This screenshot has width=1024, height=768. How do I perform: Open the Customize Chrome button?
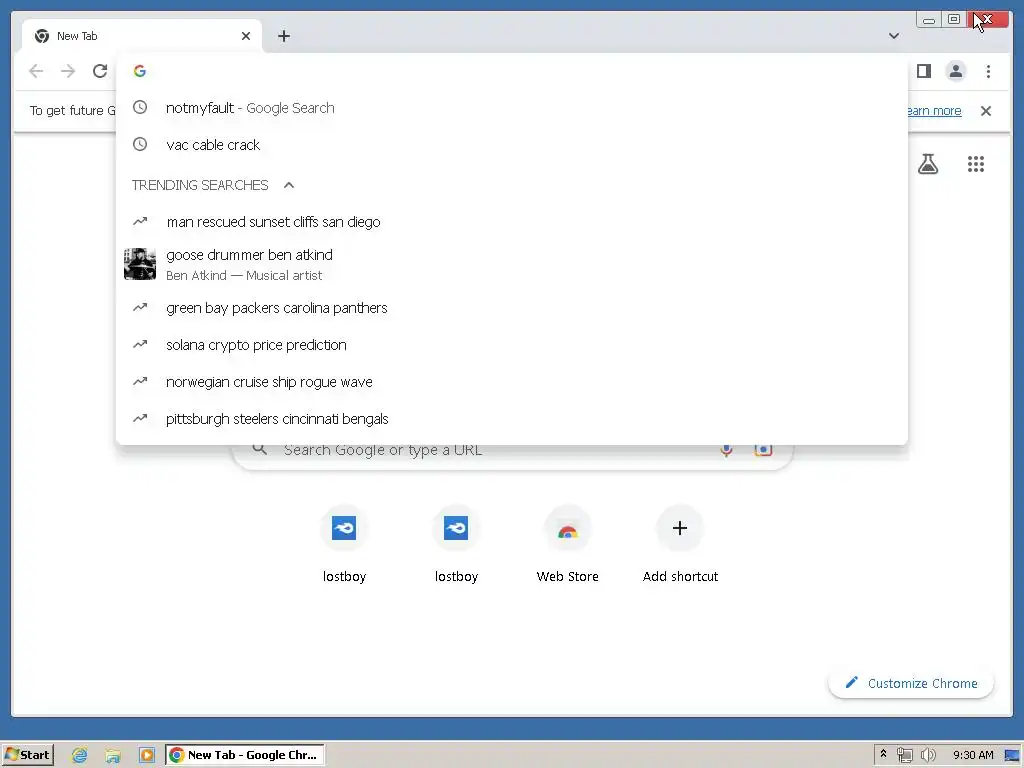coord(911,683)
